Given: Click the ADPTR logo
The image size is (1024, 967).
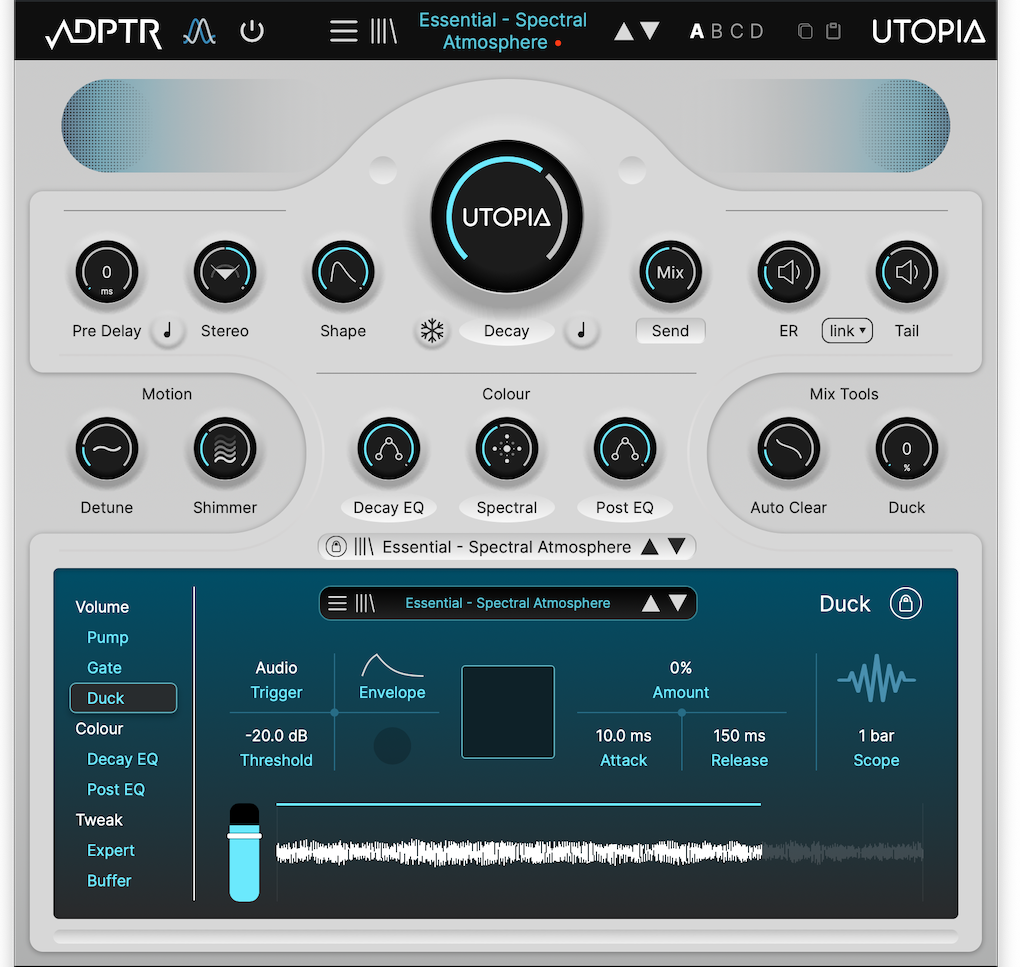Looking at the screenshot, I should [x=103, y=32].
